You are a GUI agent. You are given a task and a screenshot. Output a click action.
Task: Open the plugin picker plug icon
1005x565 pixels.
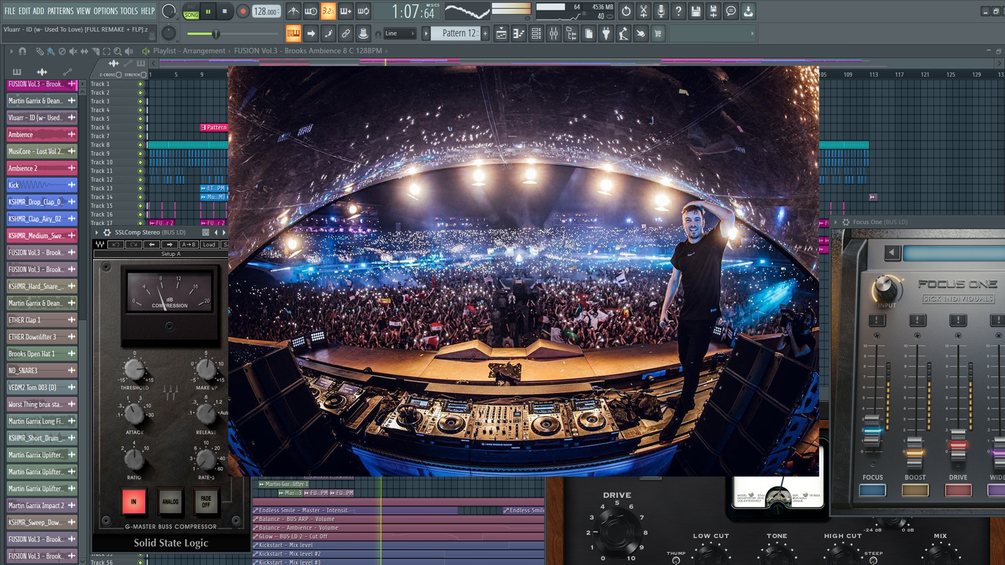point(606,33)
